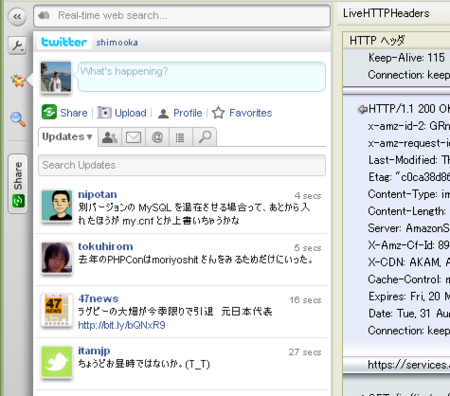Click the Profile person icon
Screen dimensions: 450x396
coord(163,114)
